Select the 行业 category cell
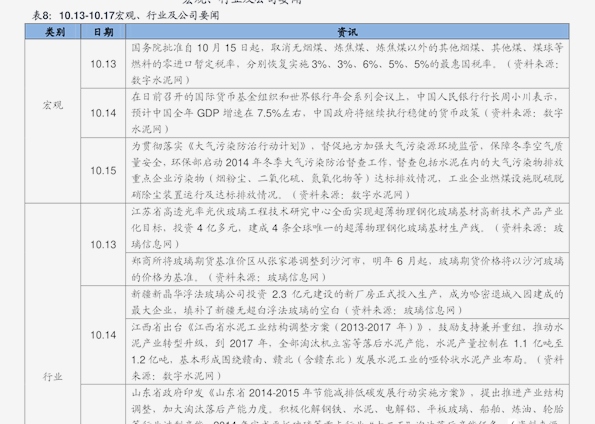595x424 pixels. pos(53,377)
